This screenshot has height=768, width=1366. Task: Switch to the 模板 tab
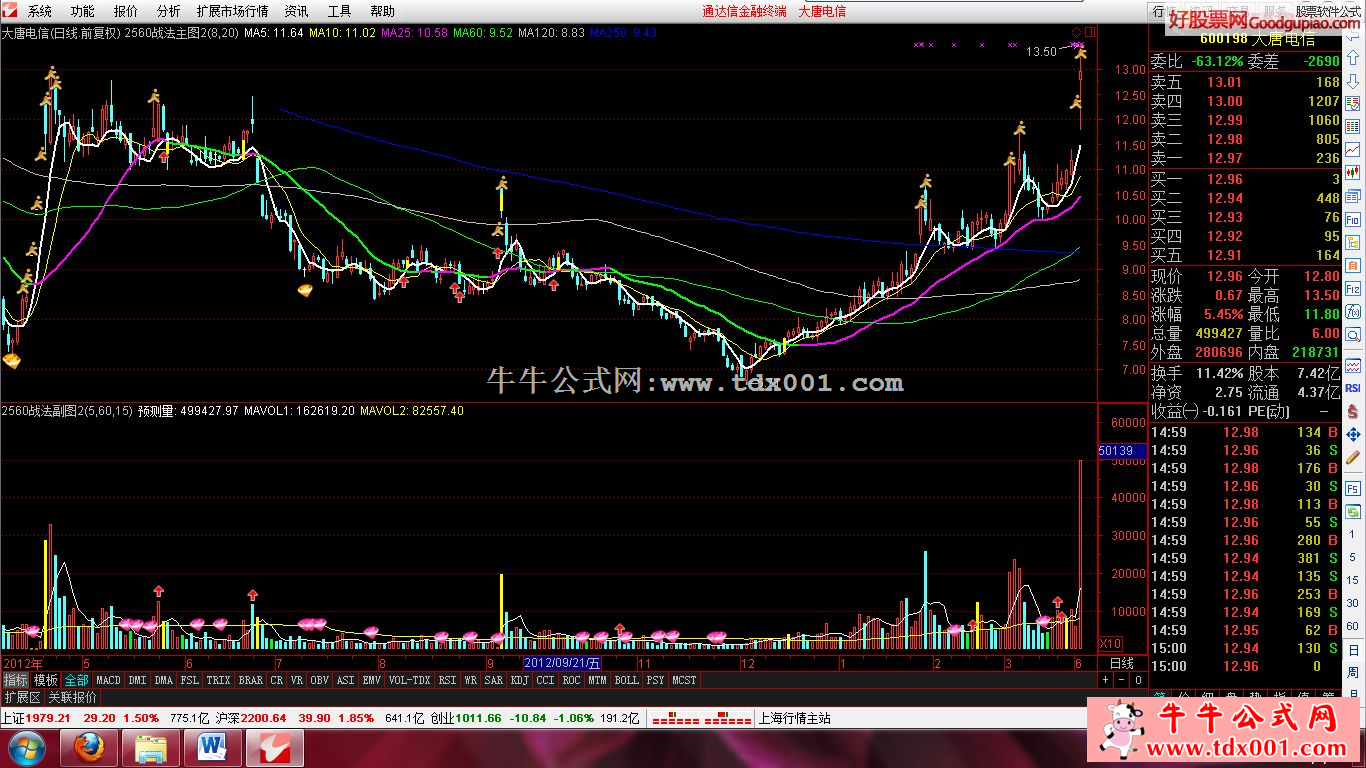pos(46,680)
